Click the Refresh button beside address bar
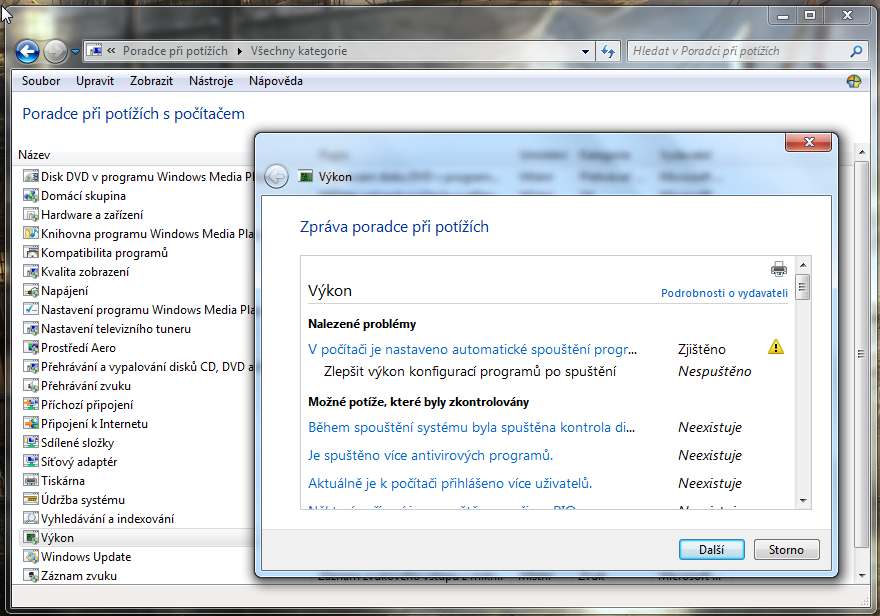 608,51
